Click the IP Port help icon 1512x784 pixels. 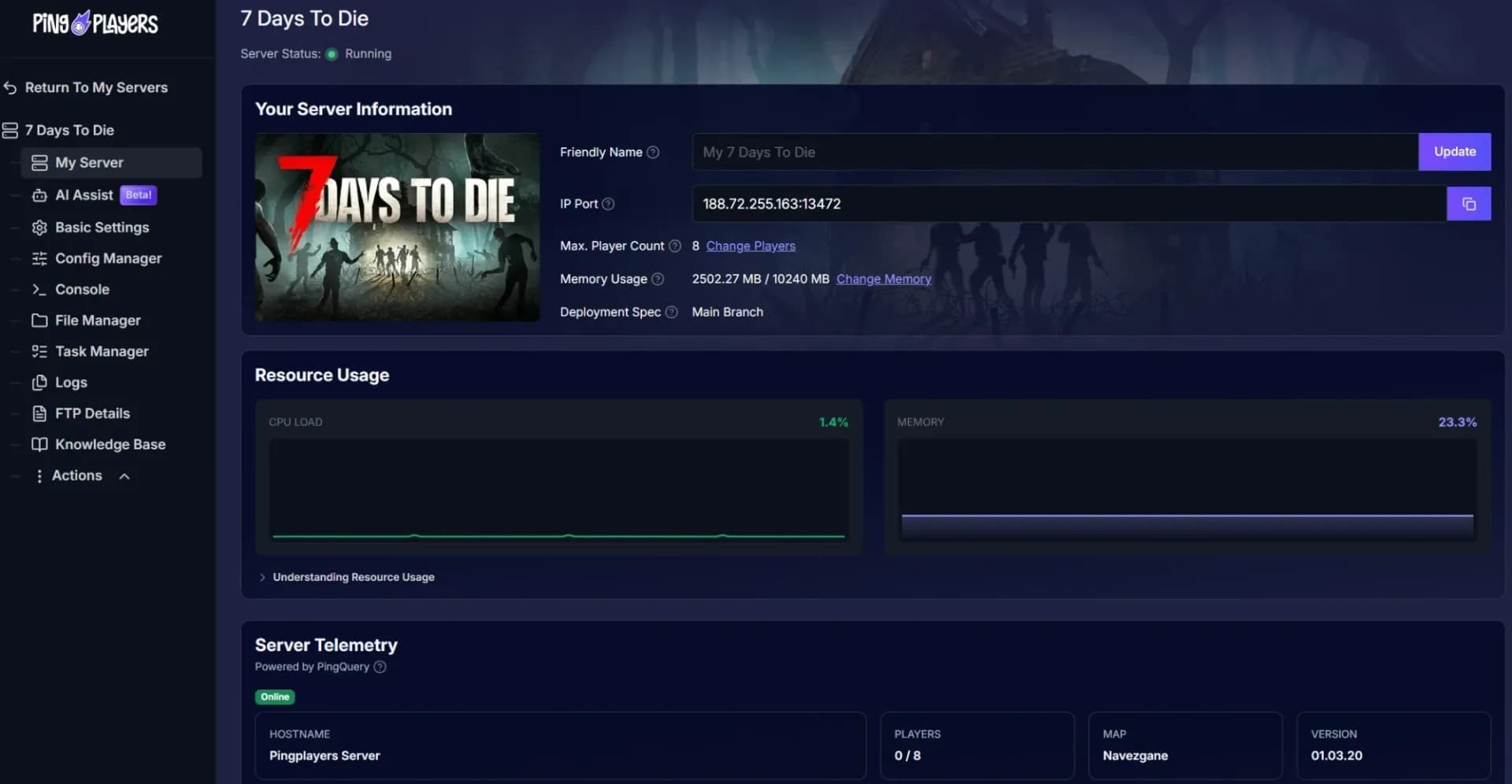coord(608,205)
